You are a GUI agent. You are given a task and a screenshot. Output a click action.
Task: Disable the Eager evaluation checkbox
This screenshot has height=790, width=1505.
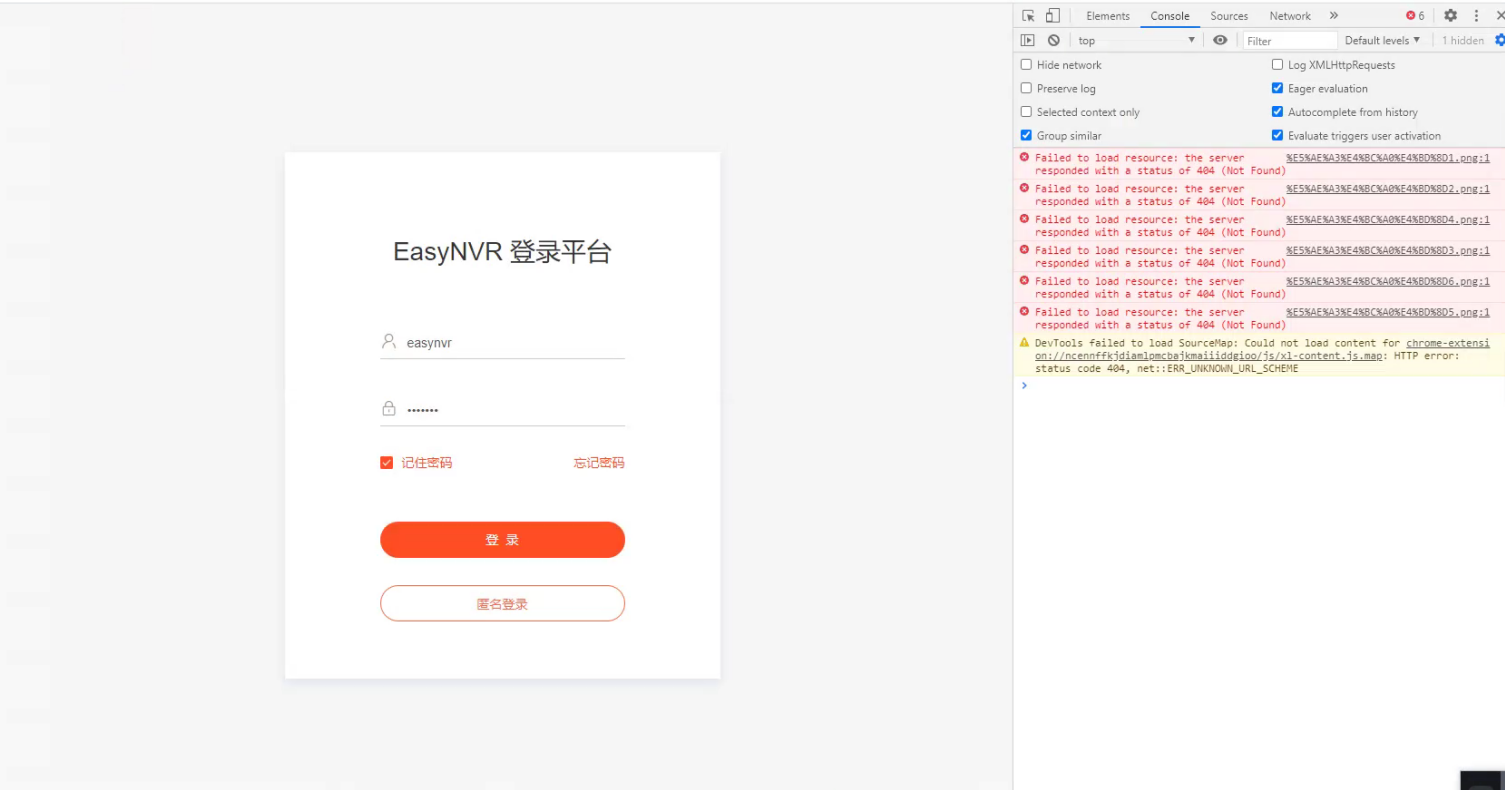coord(1277,88)
